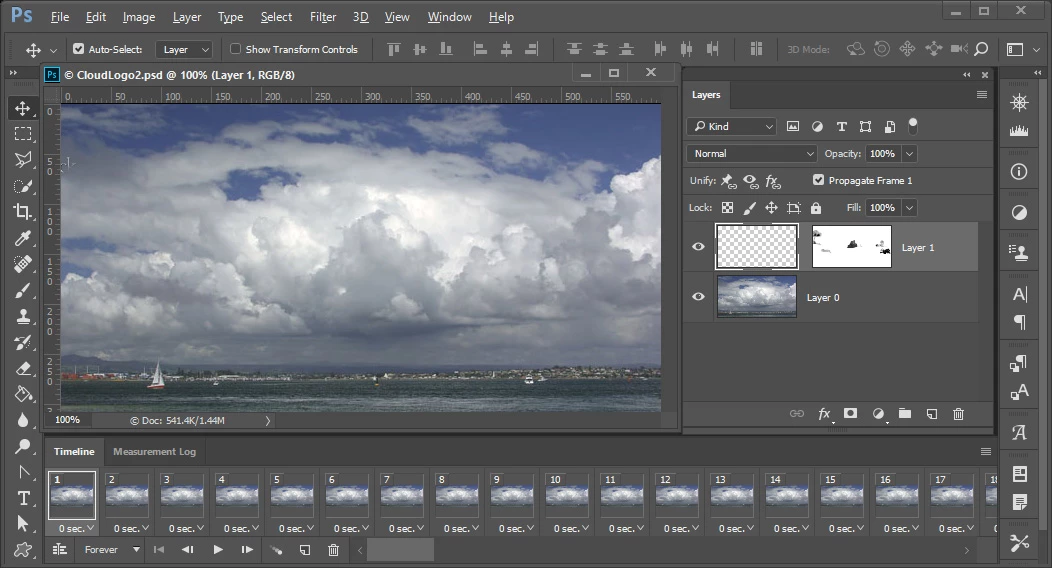Hide Layer 1 with its eye icon

pyautogui.click(x=699, y=247)
